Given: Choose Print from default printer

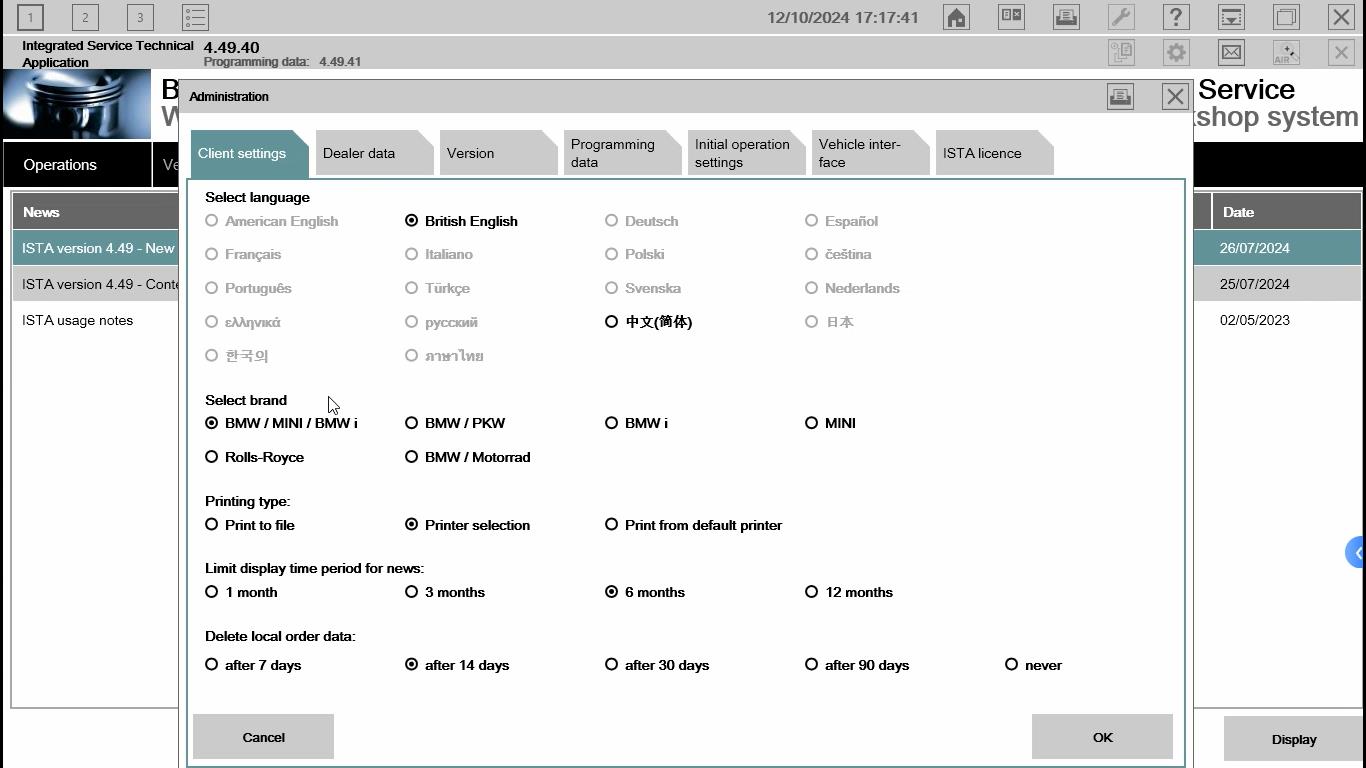Looking at the screenshot, I should click(693, 525).
